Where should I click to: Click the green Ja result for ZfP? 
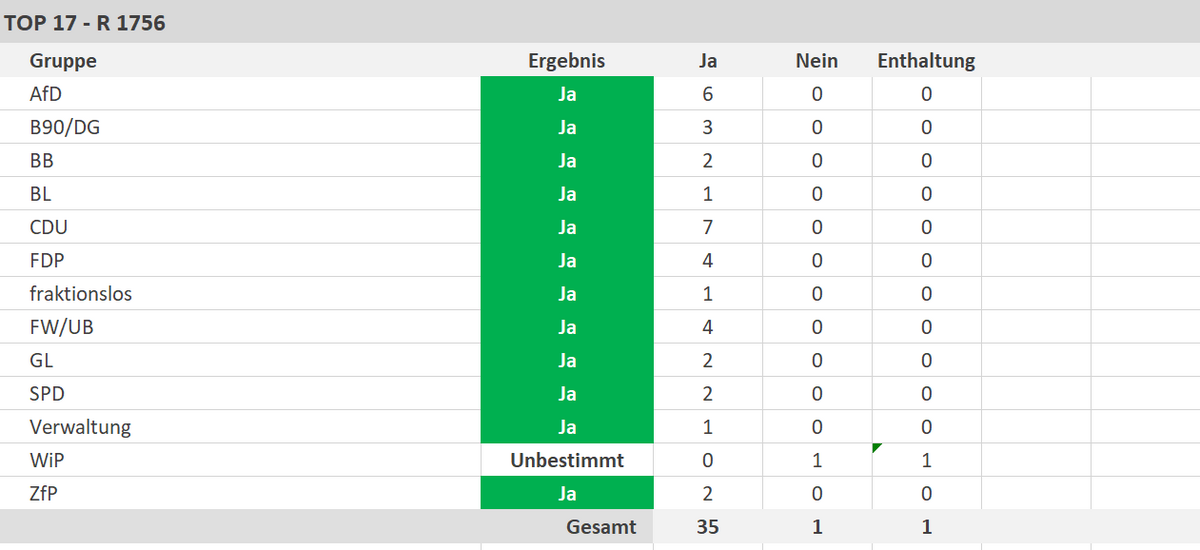[x=566, y=494]
